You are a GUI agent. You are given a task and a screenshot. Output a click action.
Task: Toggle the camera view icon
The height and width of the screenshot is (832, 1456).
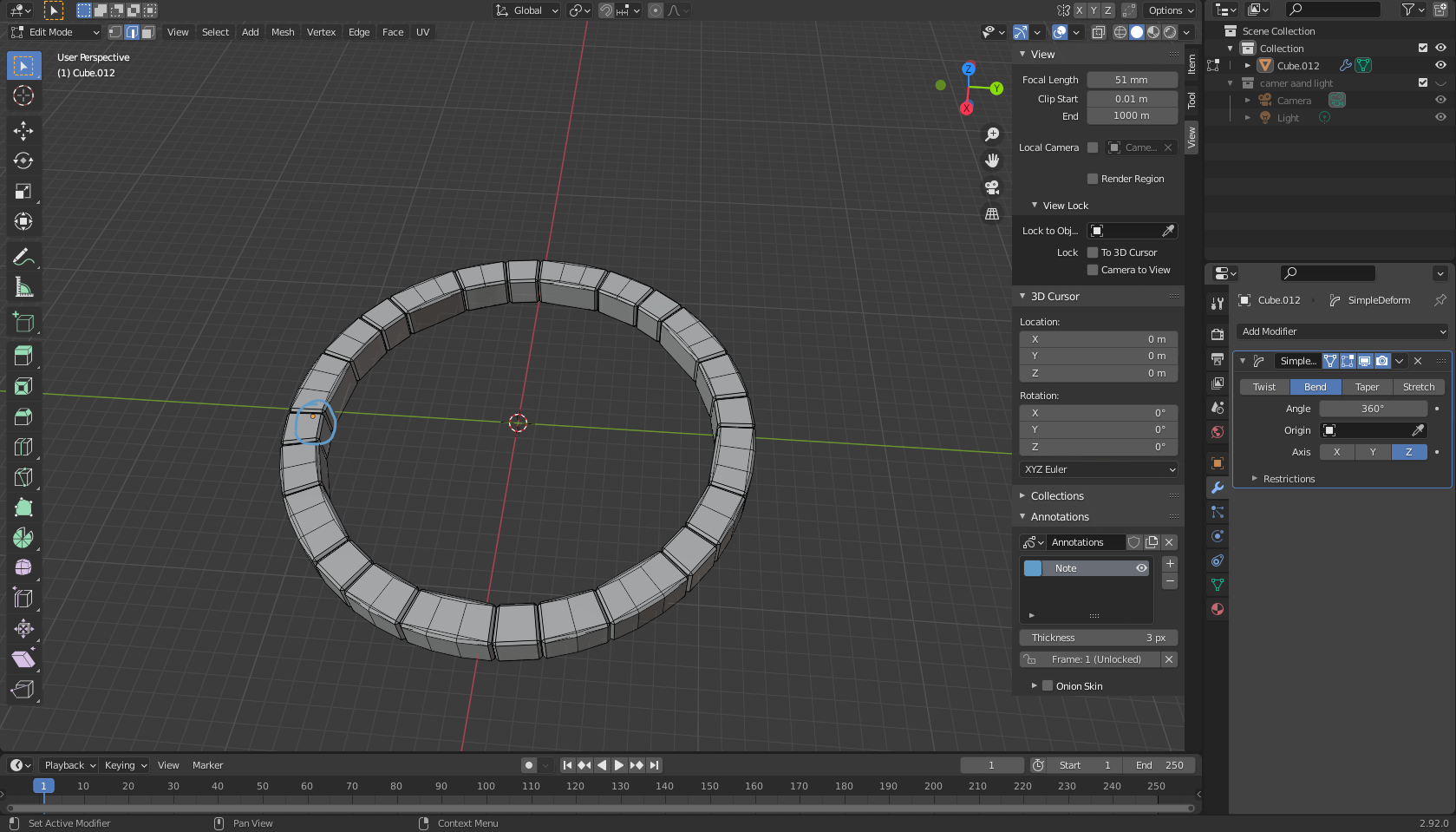tap(992, 187)
